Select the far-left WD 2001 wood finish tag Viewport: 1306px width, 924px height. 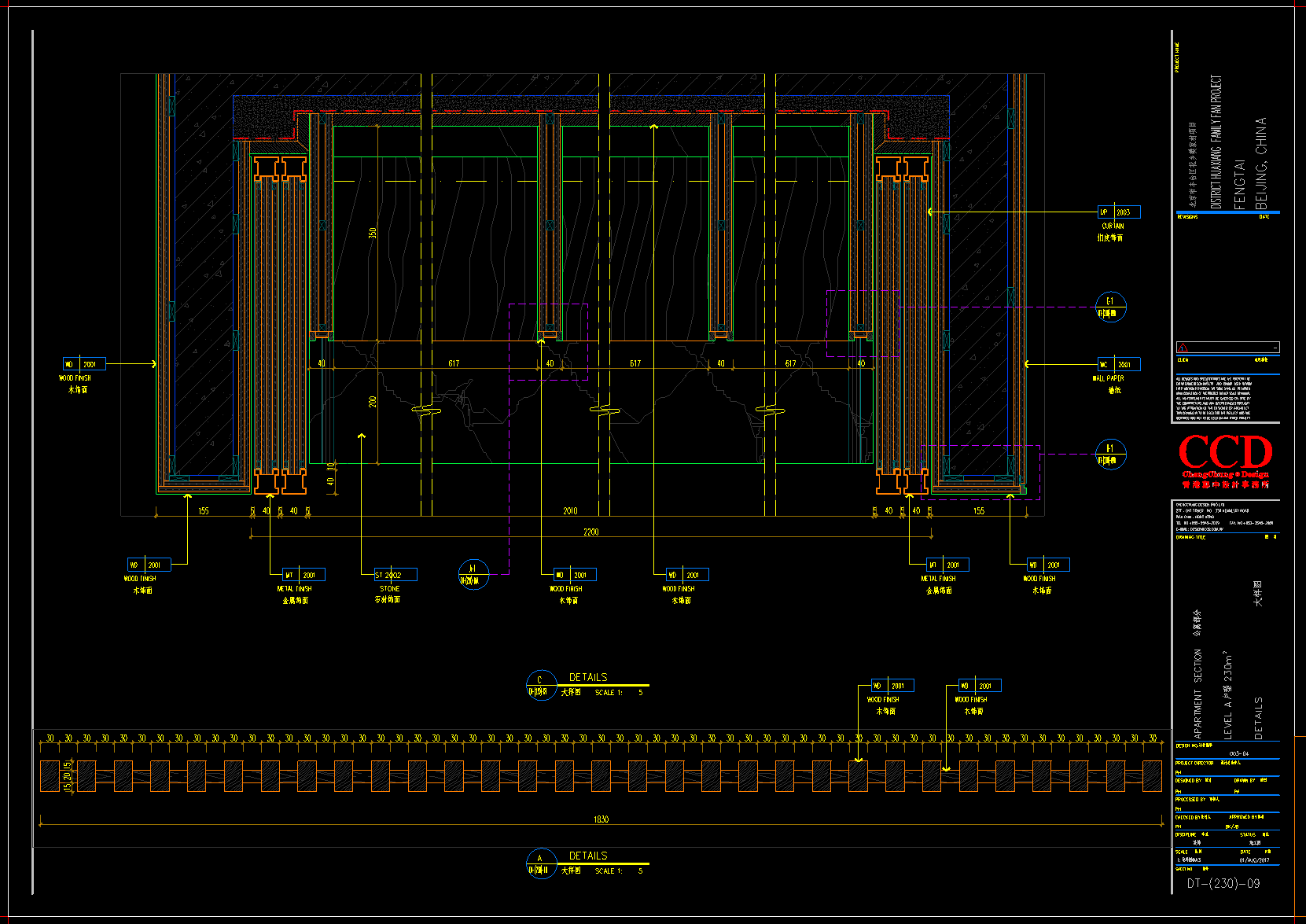(84, 364)
